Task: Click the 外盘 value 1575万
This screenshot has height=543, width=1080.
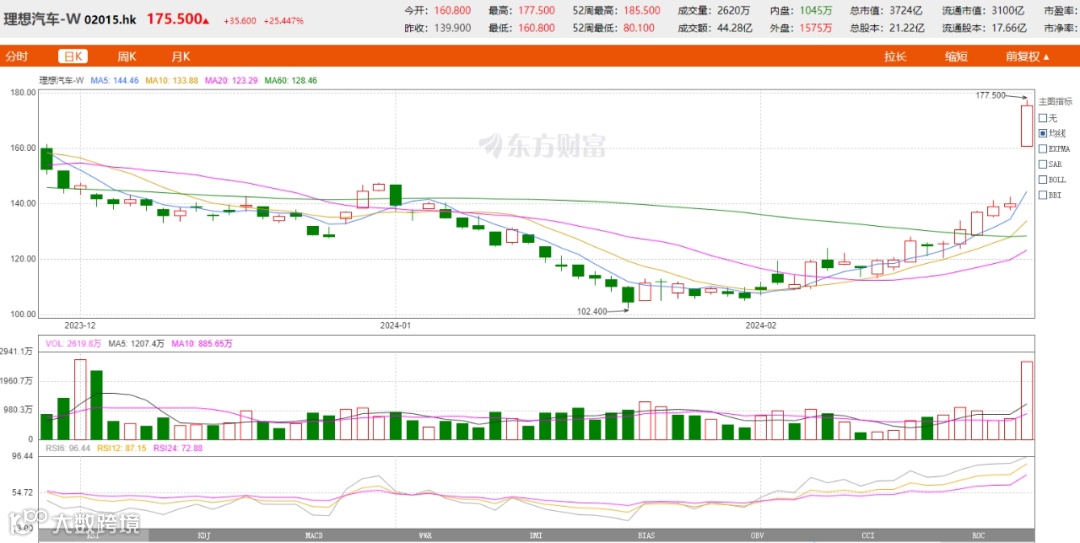Action: coord(816,28)
